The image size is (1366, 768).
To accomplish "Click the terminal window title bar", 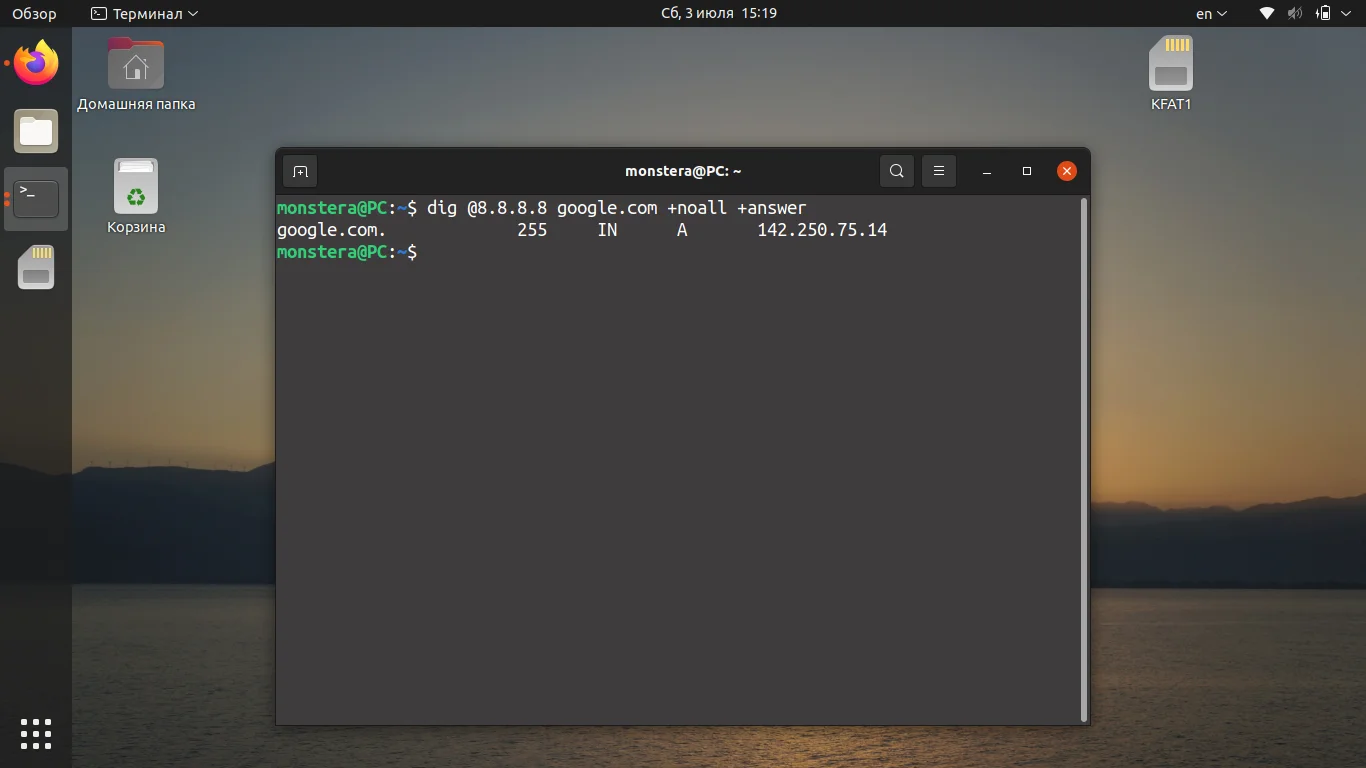I will click(683, 170).
